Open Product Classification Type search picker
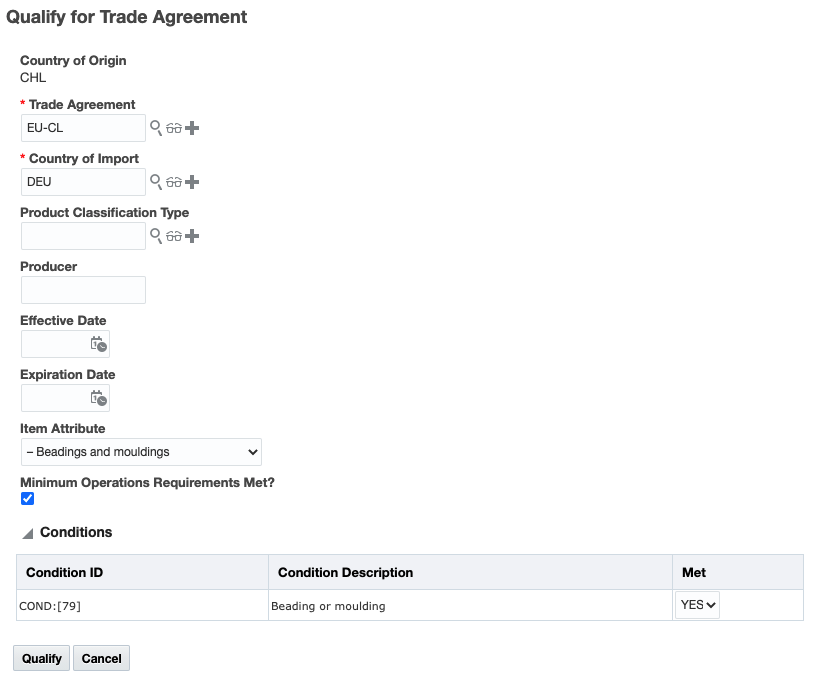This screenshot has height=677, width=813. click(x=155, y=236)
